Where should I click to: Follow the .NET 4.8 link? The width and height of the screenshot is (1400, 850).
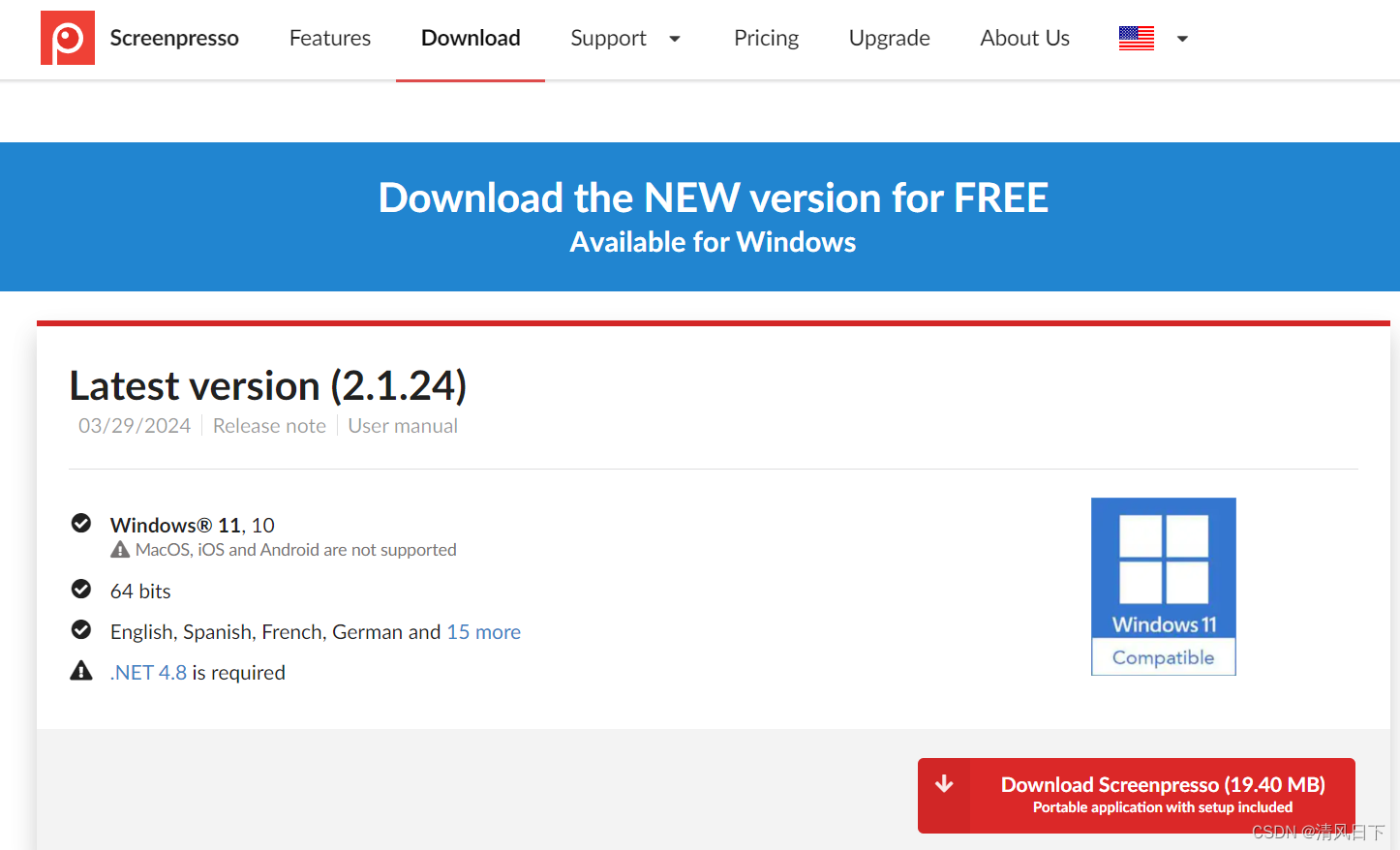coord(148,673)
